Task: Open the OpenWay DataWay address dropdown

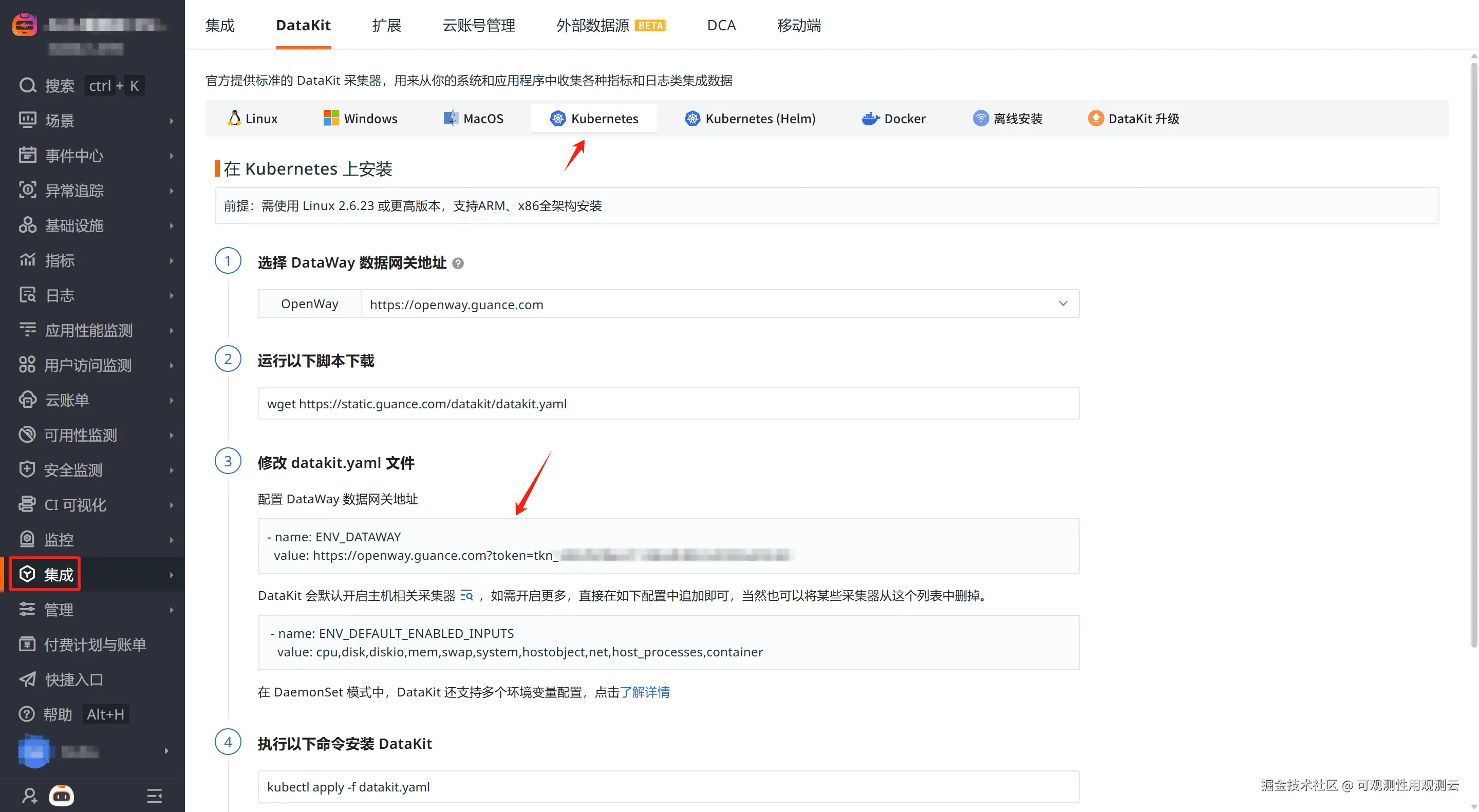Action: tap(720, 304)
